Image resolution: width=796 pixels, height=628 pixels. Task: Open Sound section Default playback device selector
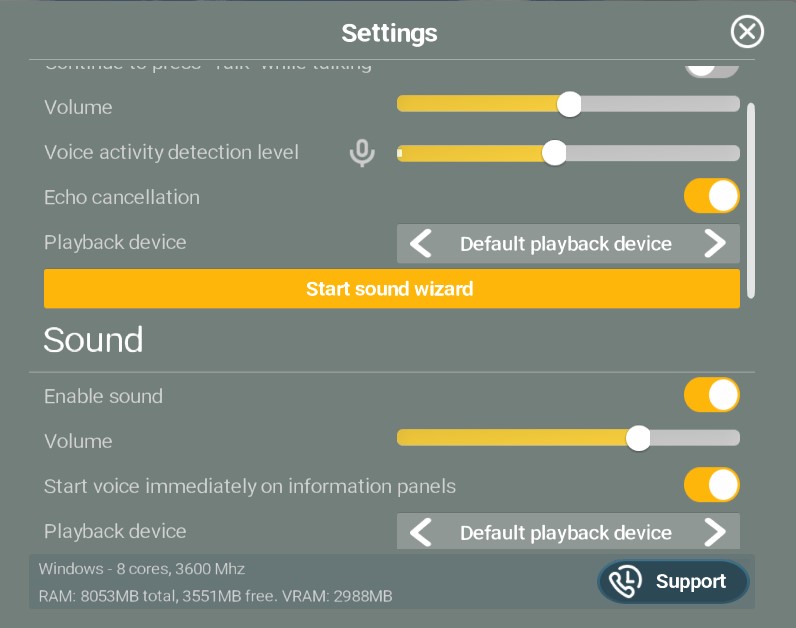pyautogui.click(x=568, y=532)
